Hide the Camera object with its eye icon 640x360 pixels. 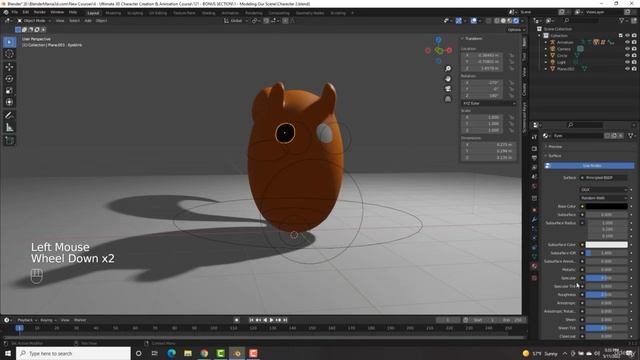coord(627,49)
